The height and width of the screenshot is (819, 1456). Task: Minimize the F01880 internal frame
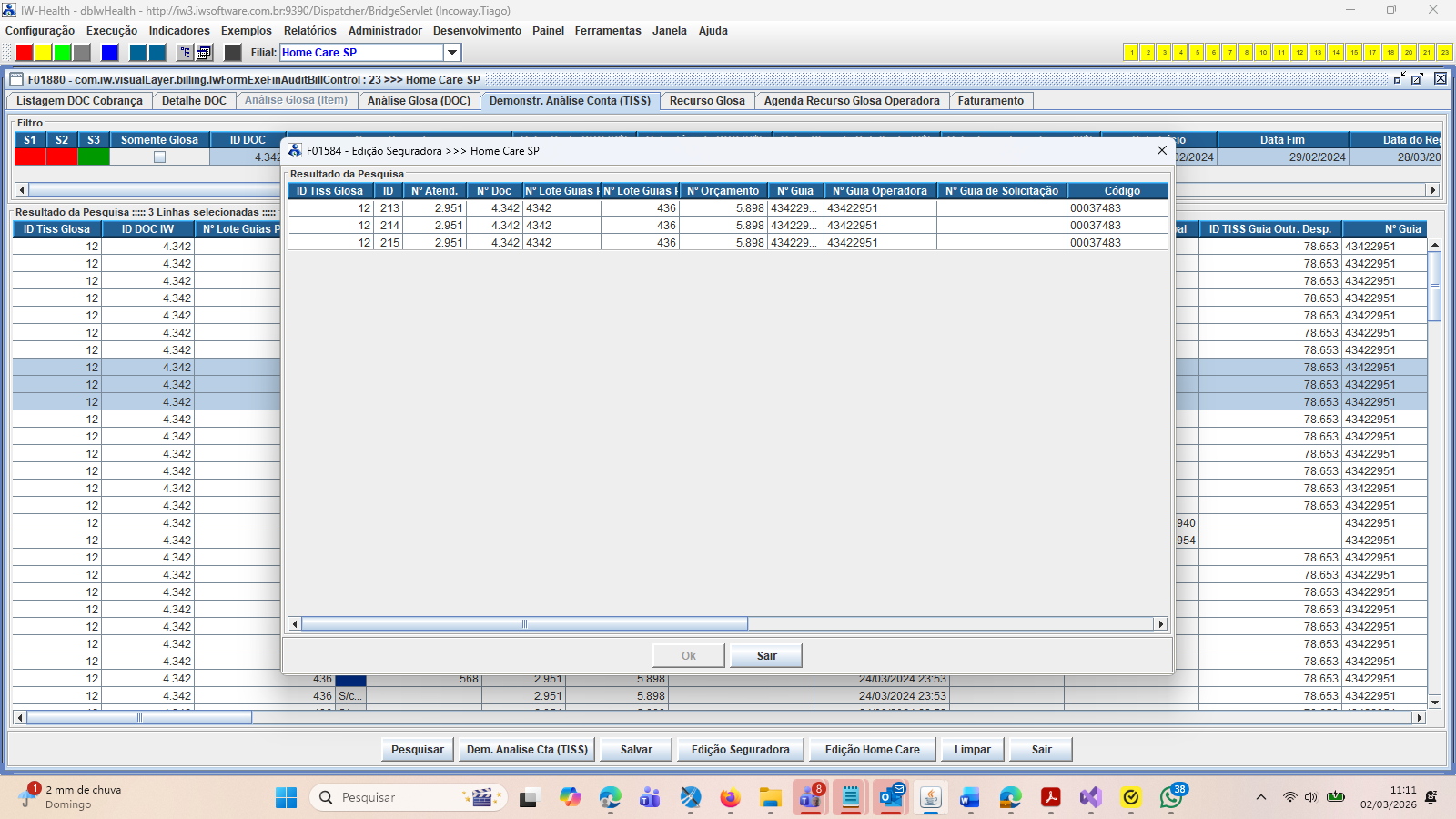click(1399, 79)
